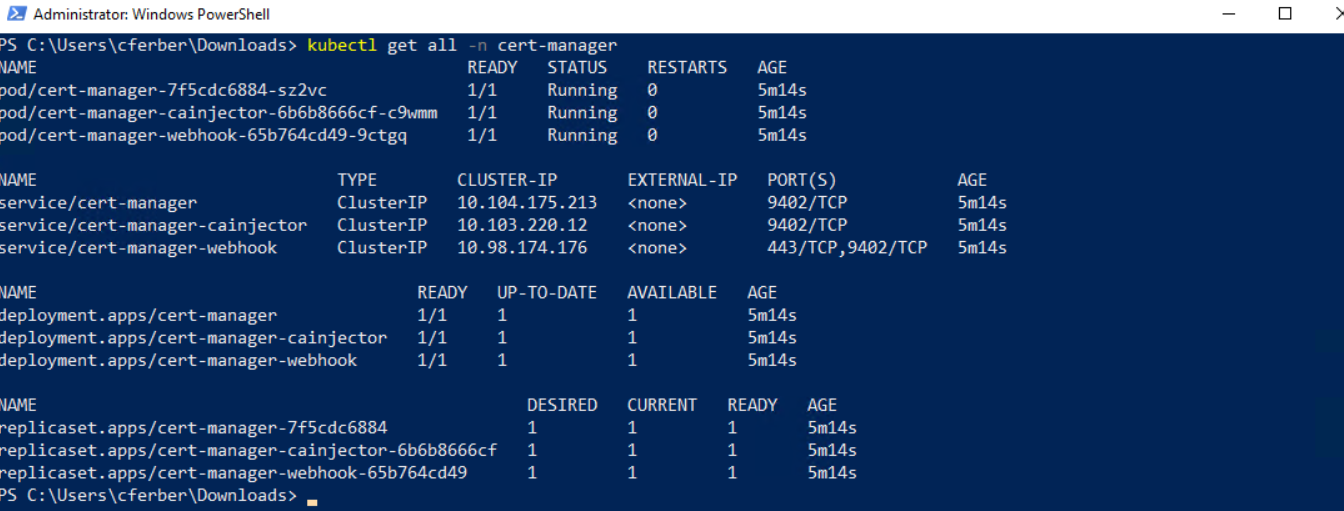Click replicaset.apps/cert-manager-webhook-65b764cd49 name
Screen dimensions: 1344x511
(233, 472)
